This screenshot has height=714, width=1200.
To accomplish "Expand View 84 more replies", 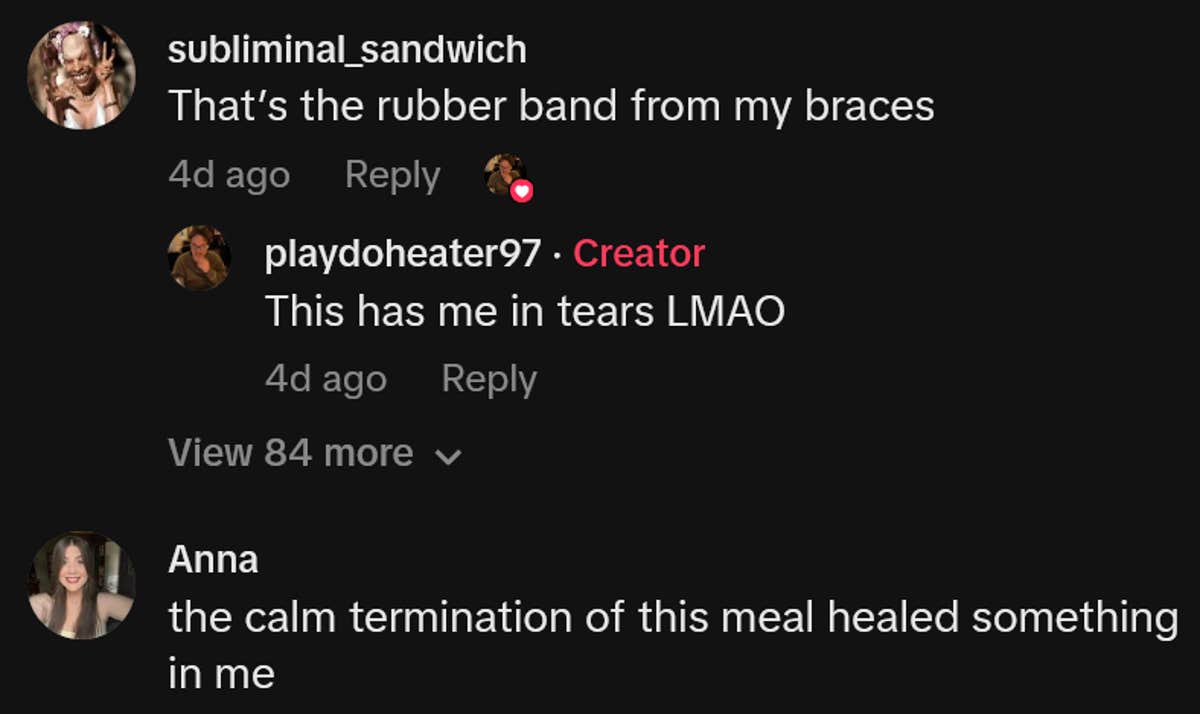I will (292, 452).
